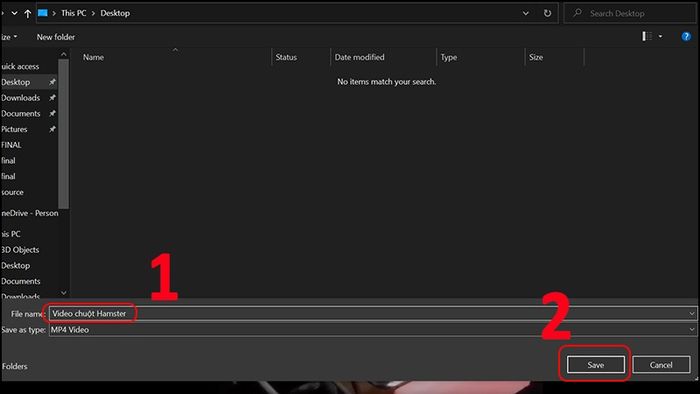This screenshot has height=394, width=700.
Task: Select OneDrive - Personal in sidebar
Action: point(29,213)
